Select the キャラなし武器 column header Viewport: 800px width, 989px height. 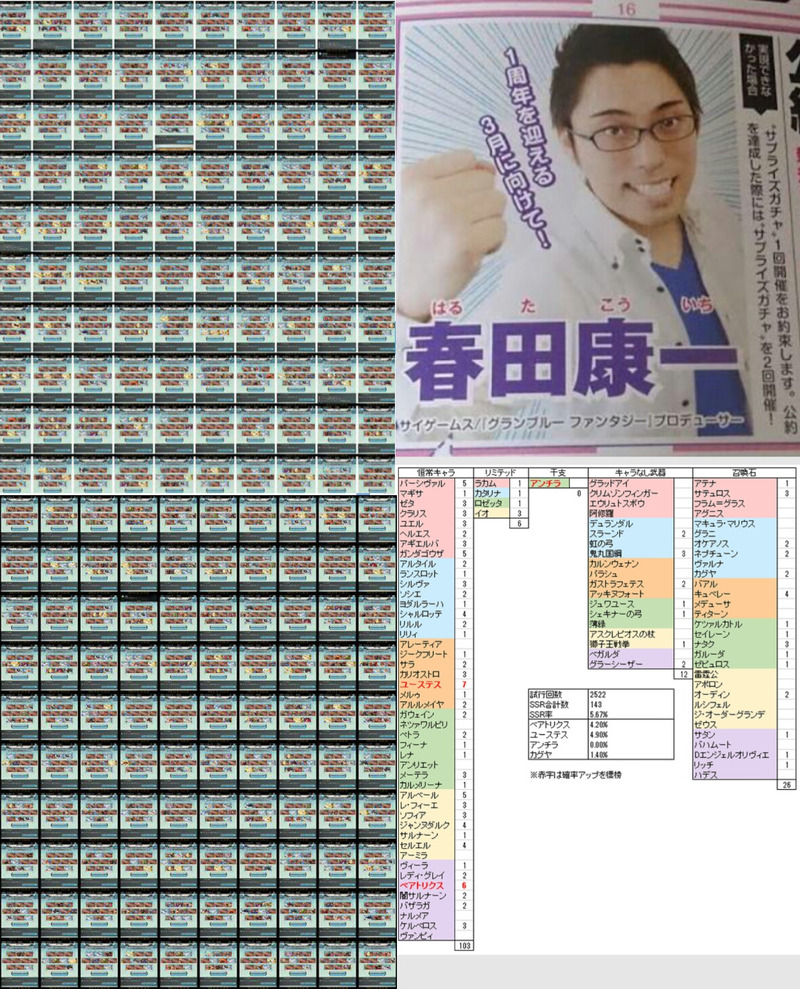tap(640, 472)
